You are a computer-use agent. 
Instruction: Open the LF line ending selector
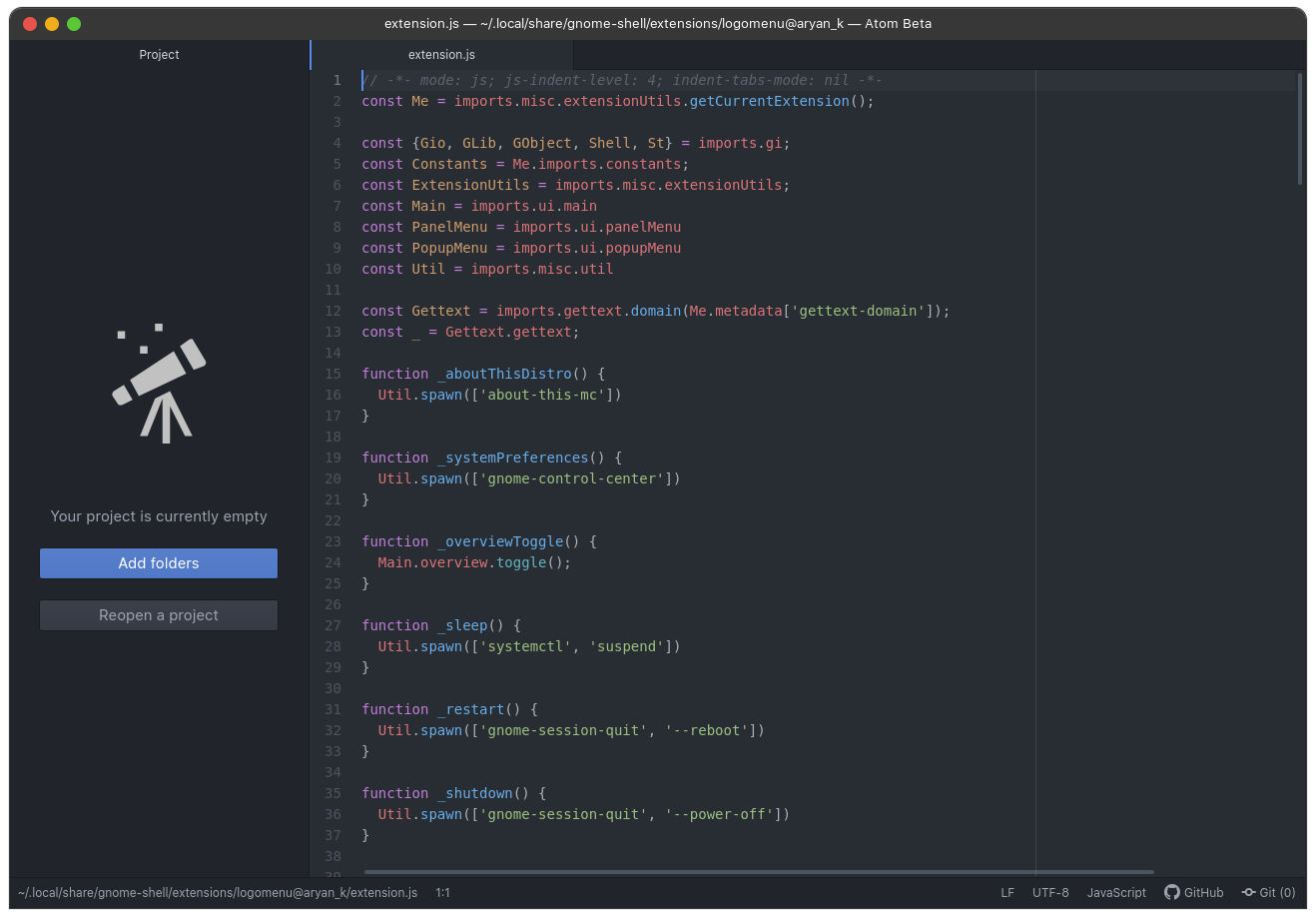[x=1007, y=892]
